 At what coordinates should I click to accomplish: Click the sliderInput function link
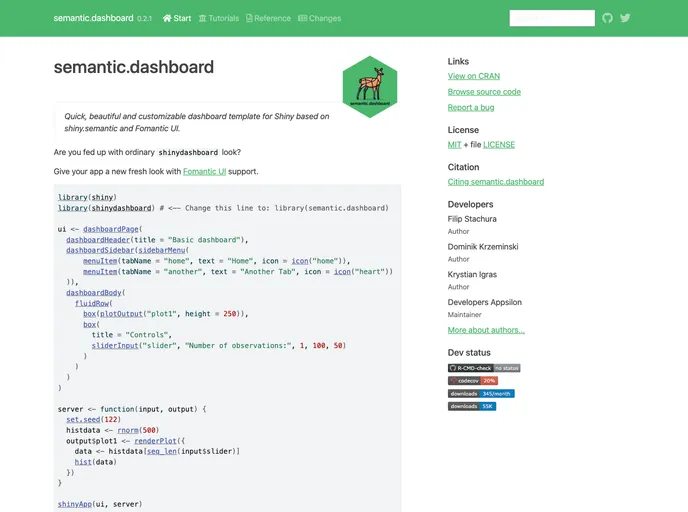point(115,346)
